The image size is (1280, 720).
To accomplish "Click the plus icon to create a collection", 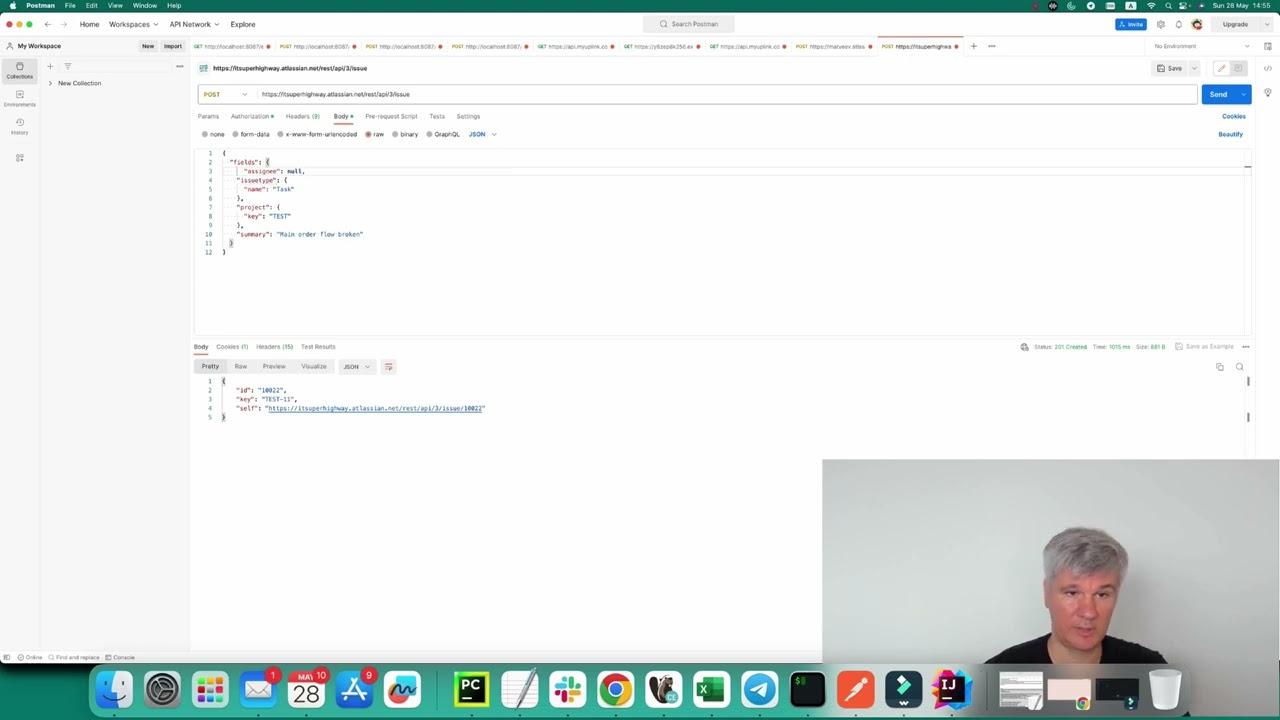I will pyautogui.click(x=50, y=66).
